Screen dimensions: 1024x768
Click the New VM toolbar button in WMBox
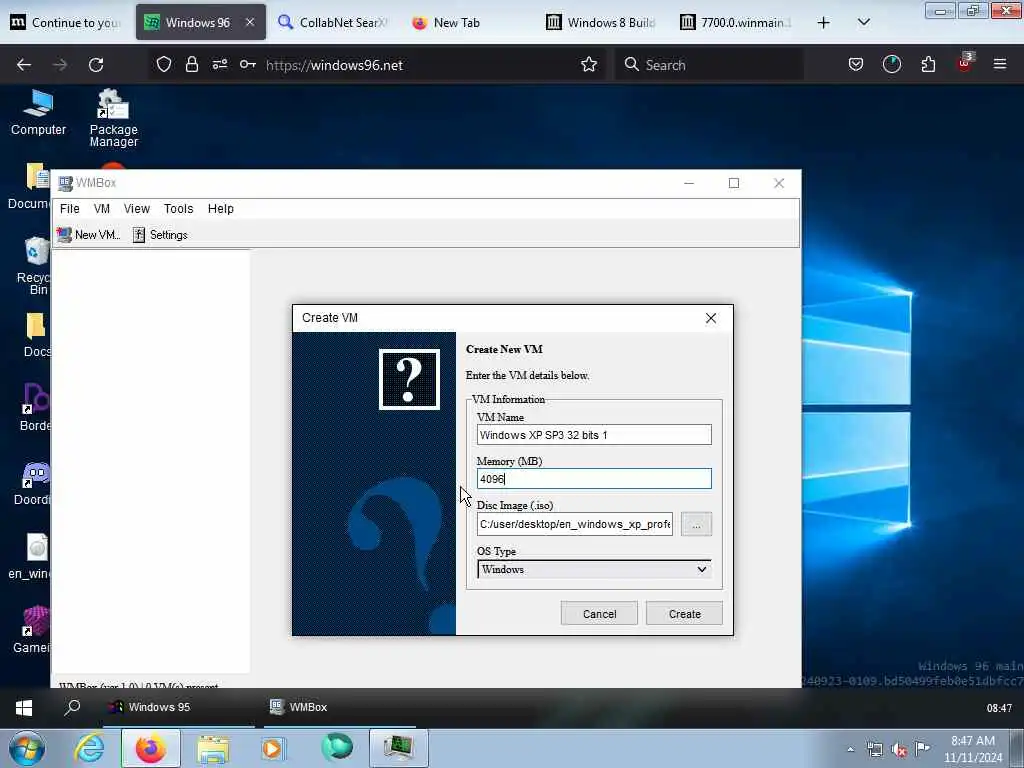pos(88,234)
